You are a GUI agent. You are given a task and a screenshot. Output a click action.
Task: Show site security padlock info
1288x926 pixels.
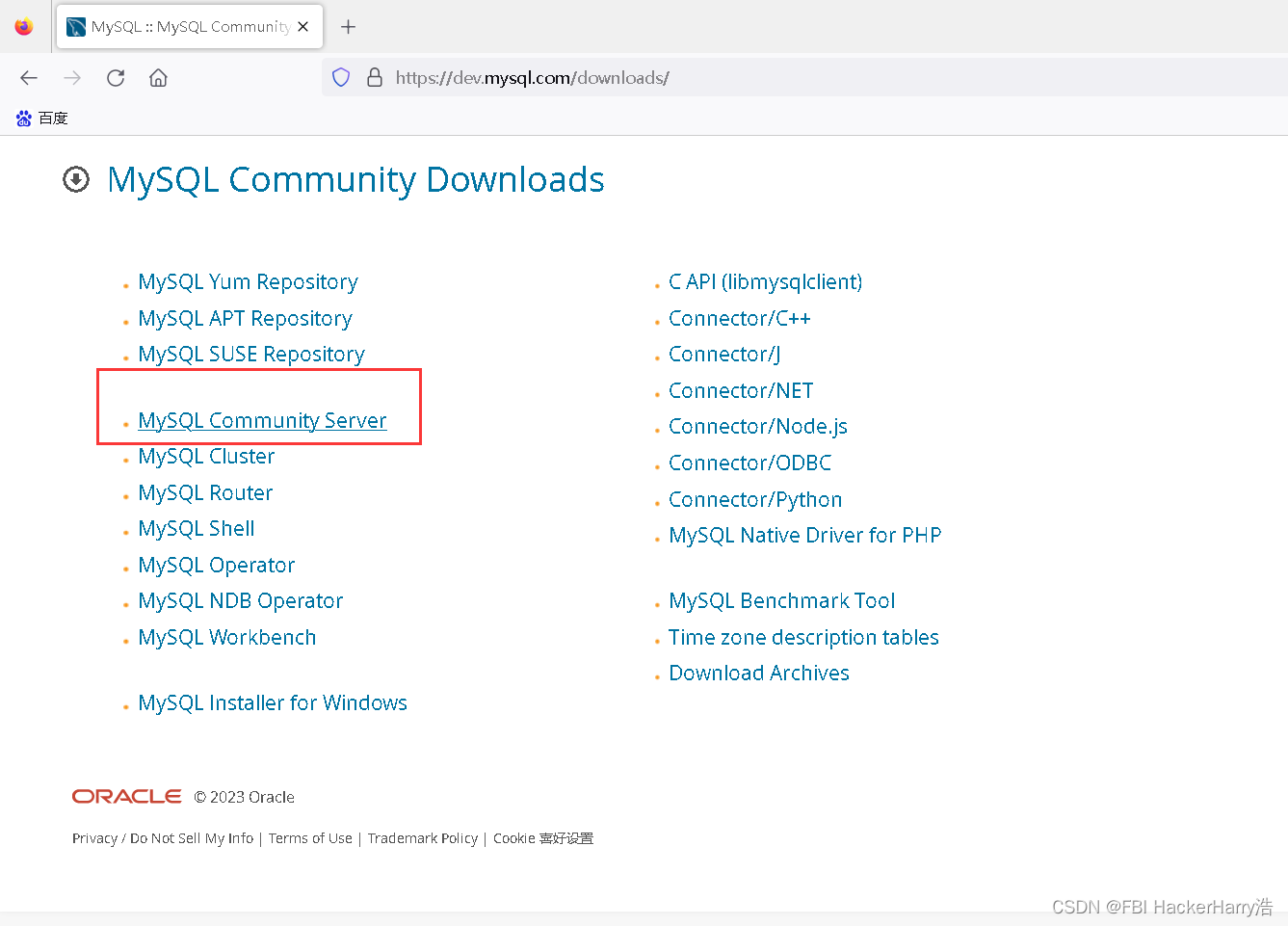point(375,78)
